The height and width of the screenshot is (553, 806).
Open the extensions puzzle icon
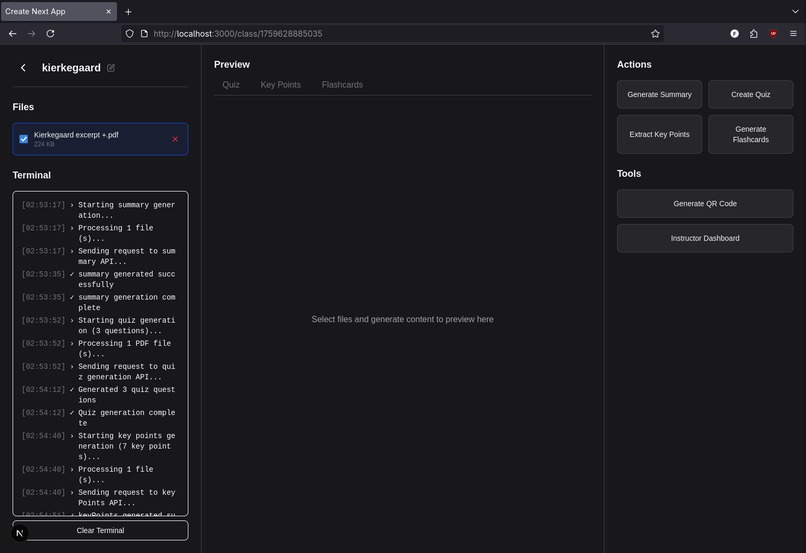(754, 33)
